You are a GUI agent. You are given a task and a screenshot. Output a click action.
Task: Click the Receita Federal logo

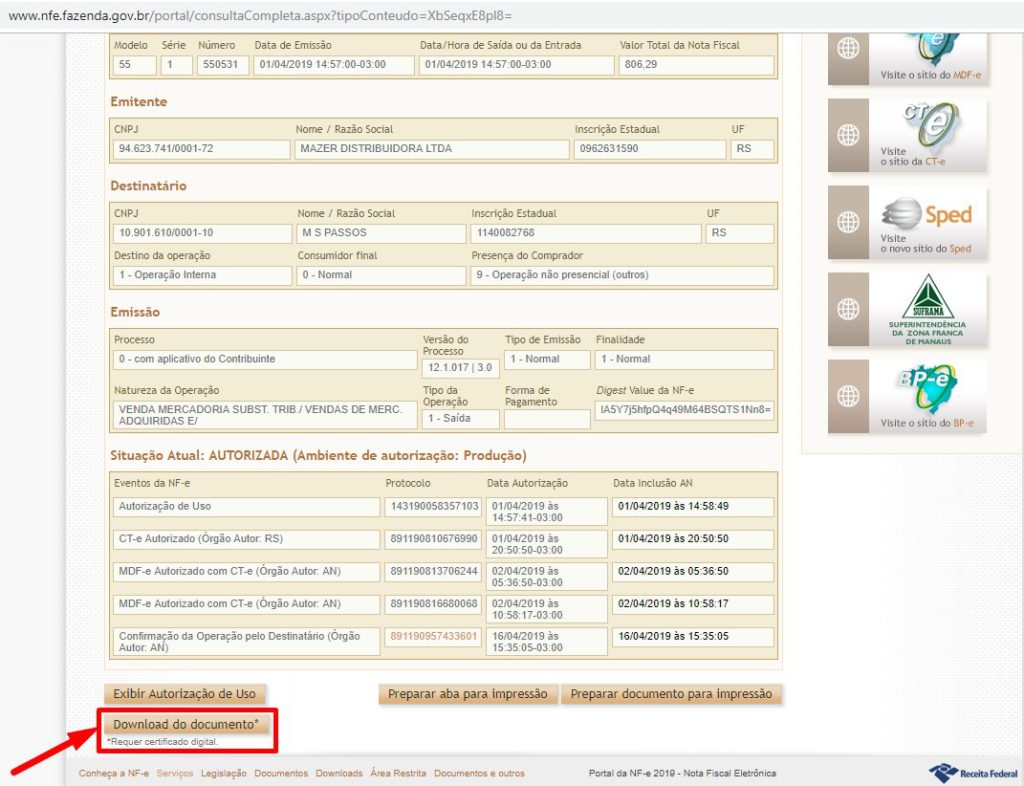click(x=972, y=773)
